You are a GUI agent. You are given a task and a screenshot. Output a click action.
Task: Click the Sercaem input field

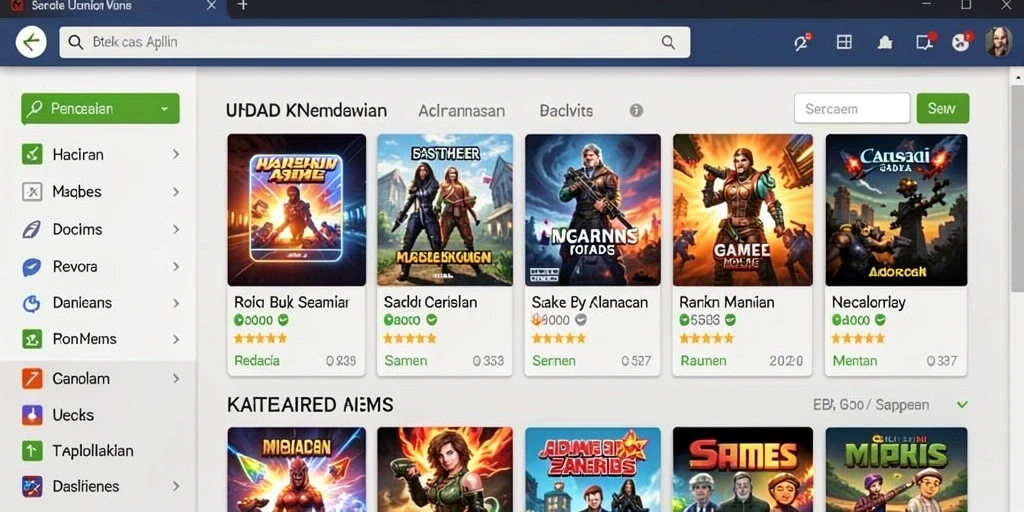(852, 108)
